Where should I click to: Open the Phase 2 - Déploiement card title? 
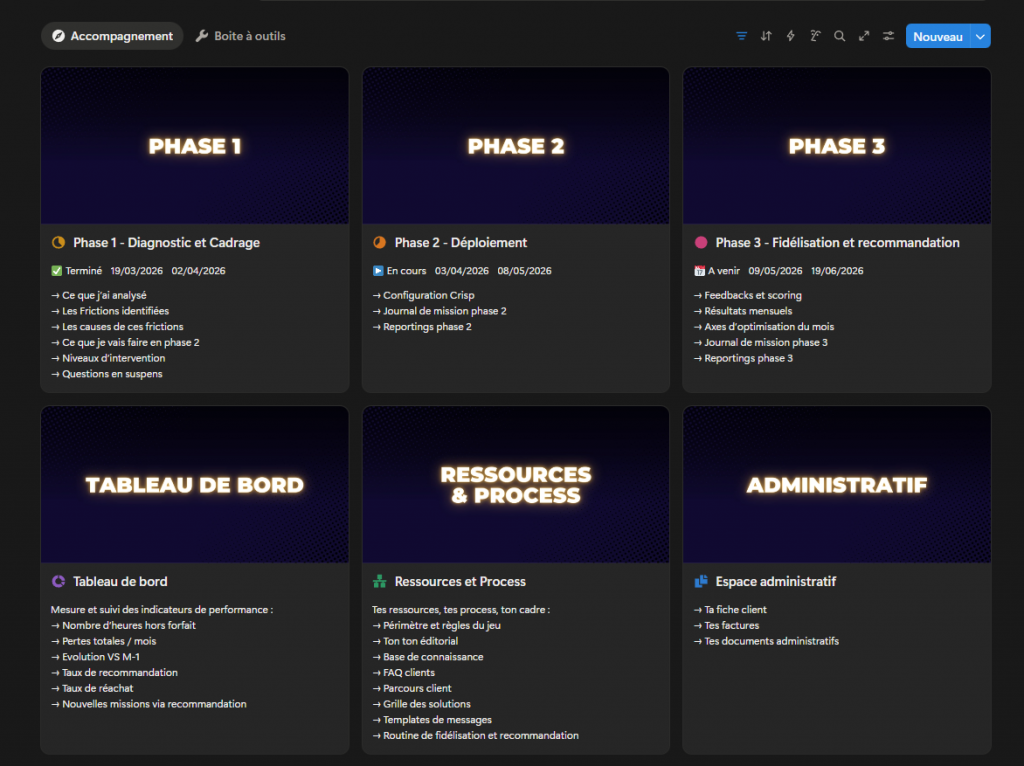460,242
